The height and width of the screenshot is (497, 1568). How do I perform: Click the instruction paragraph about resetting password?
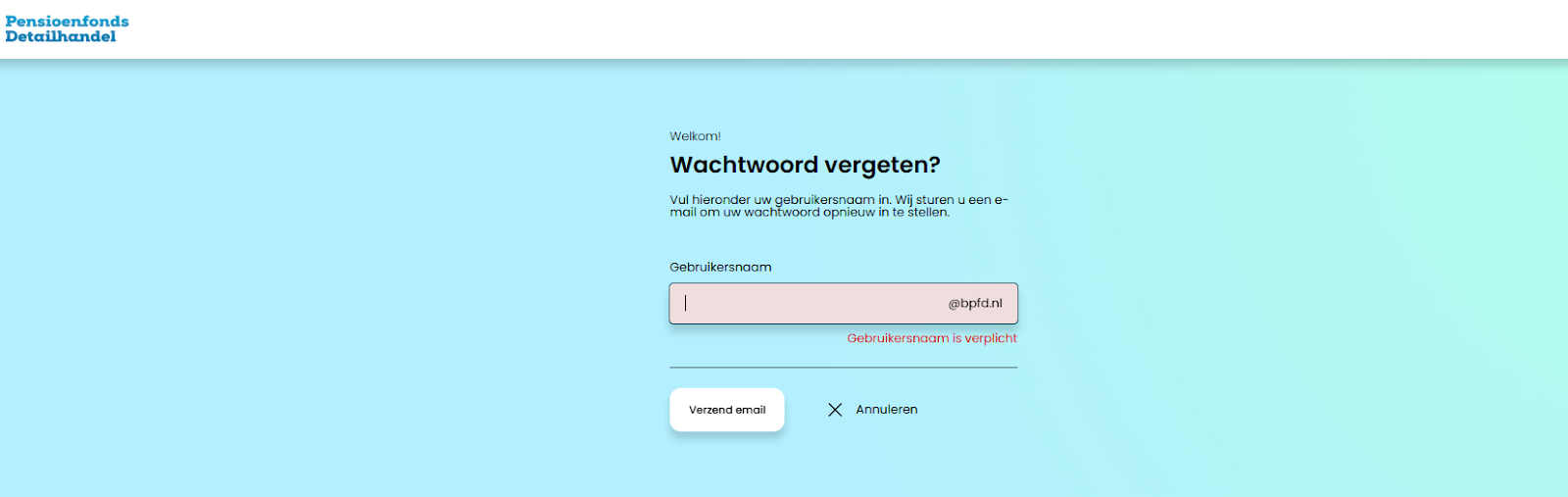click(838, 206)
